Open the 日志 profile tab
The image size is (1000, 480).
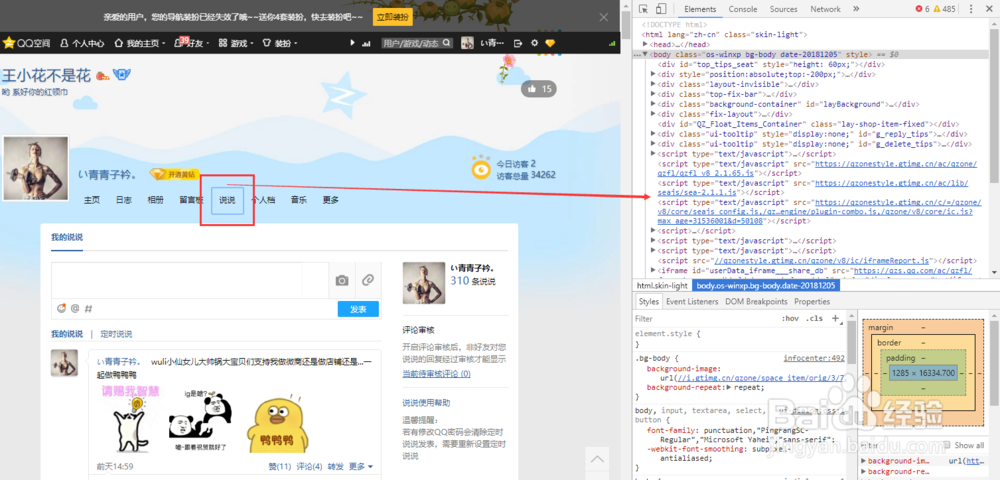[124, 200]
